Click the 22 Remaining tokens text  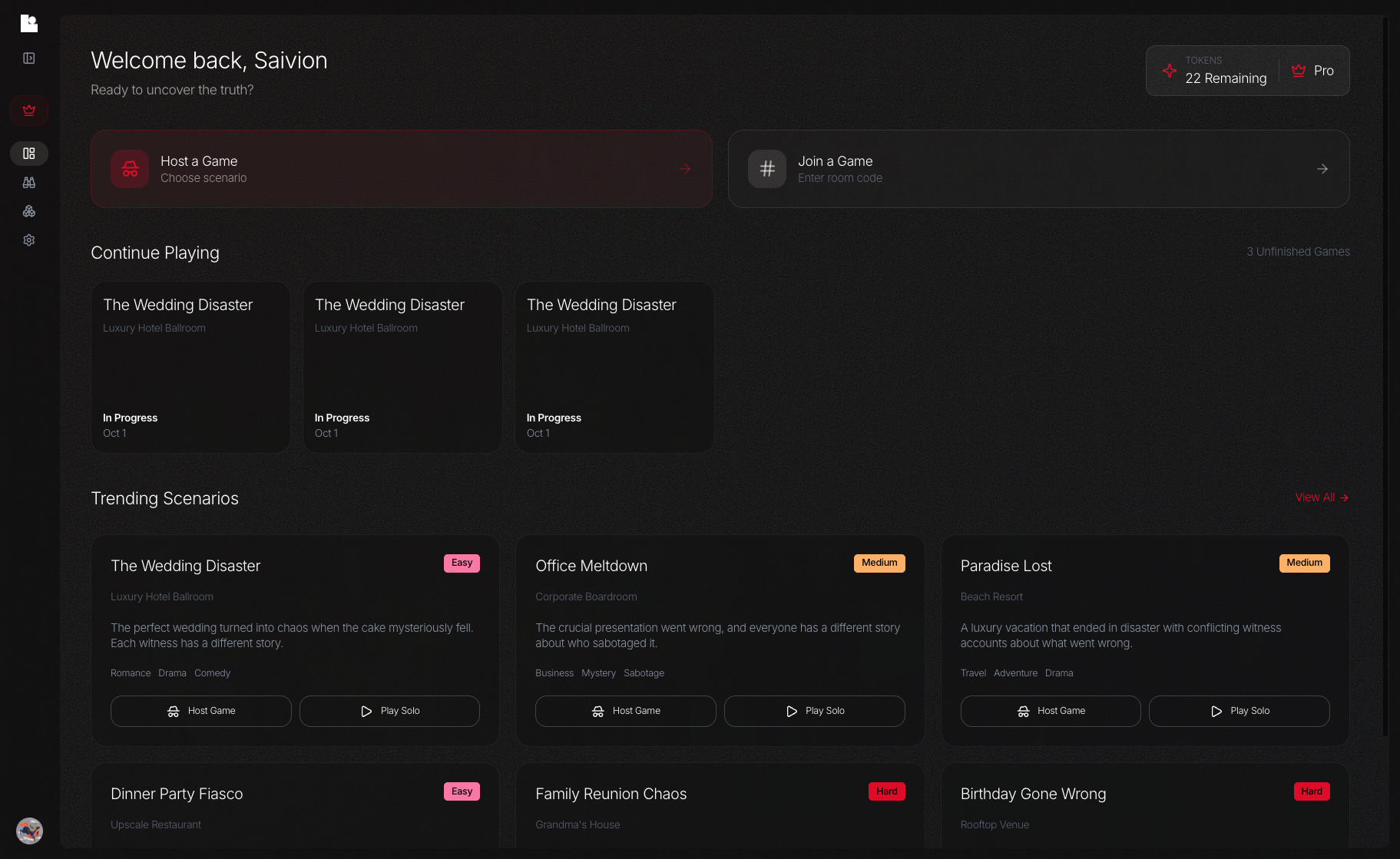[1226, 78]
